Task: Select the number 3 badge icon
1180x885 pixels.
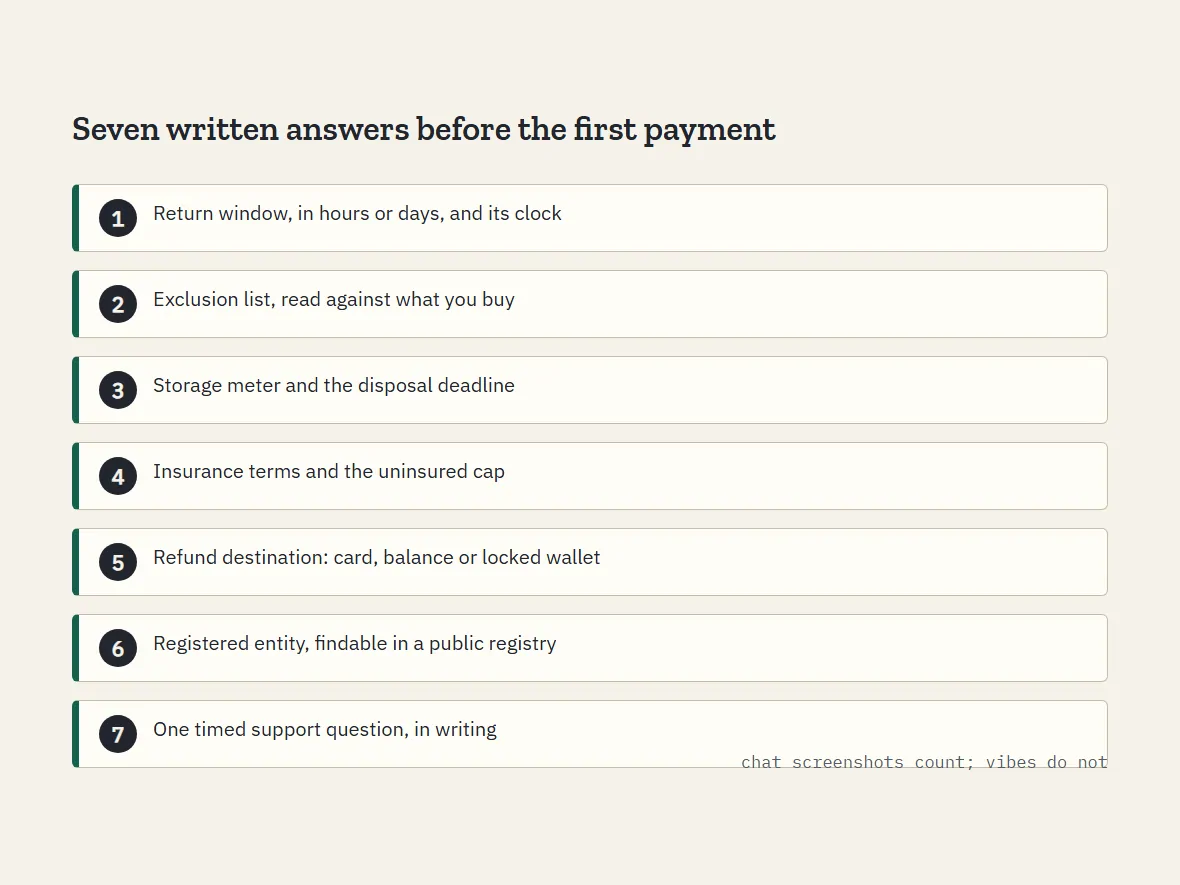Action: (x=118, y=390)
